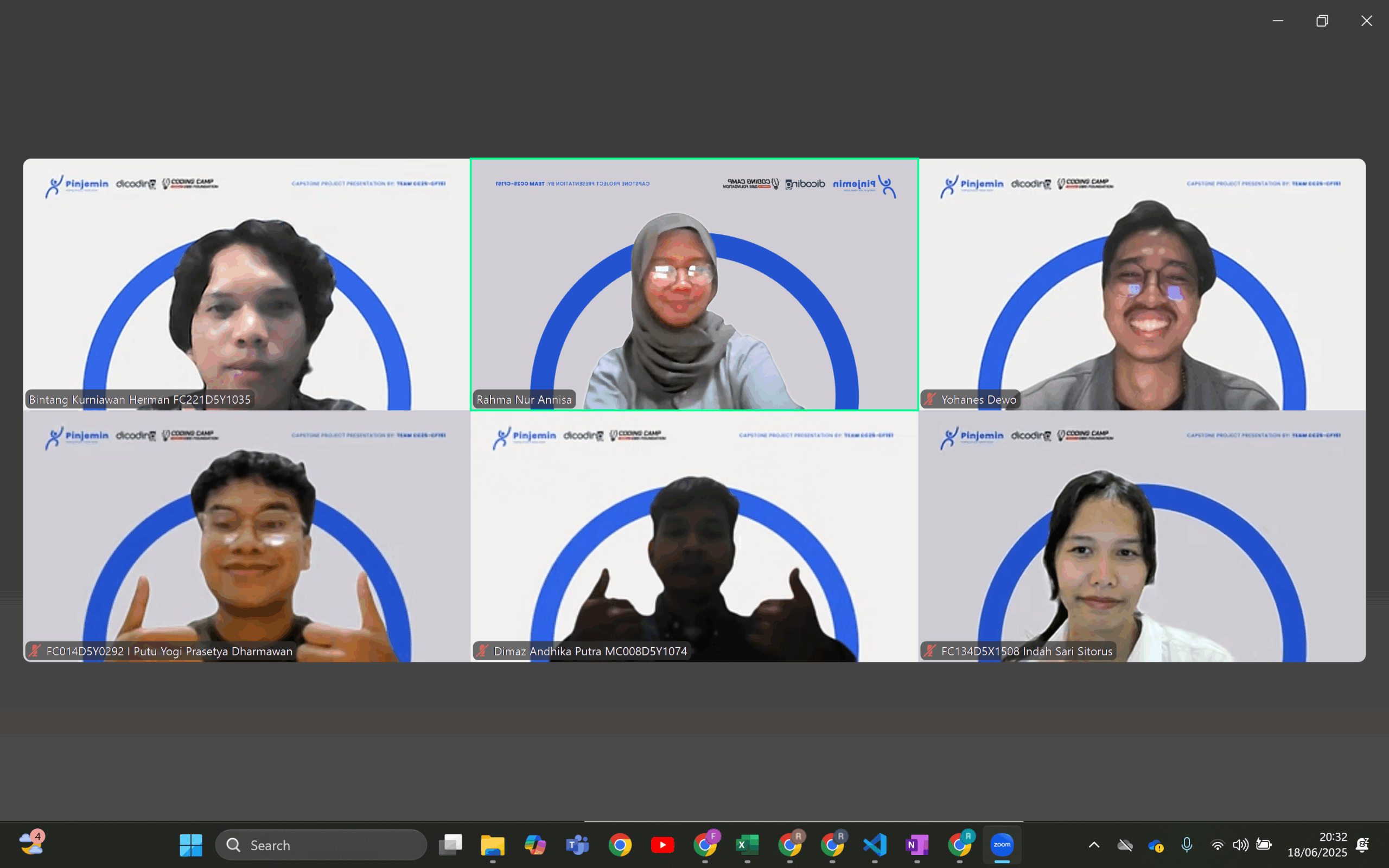Expand hidden system tray icons chevron
Image resolution: width=1389 pixels, height=868 pixels.
coord(1094,845)
